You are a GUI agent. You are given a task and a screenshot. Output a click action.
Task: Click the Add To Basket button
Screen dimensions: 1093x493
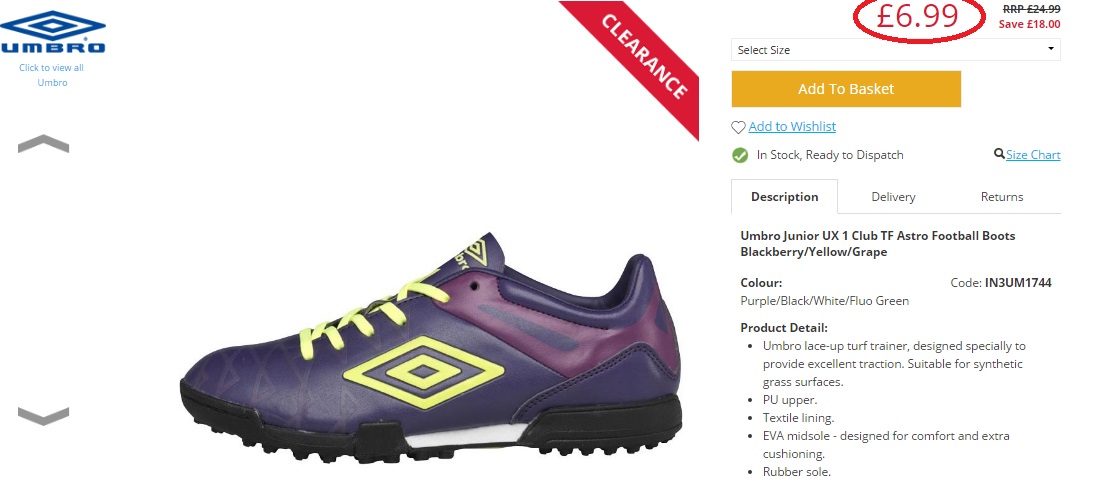pyautogui.click(x=846, y=89)
